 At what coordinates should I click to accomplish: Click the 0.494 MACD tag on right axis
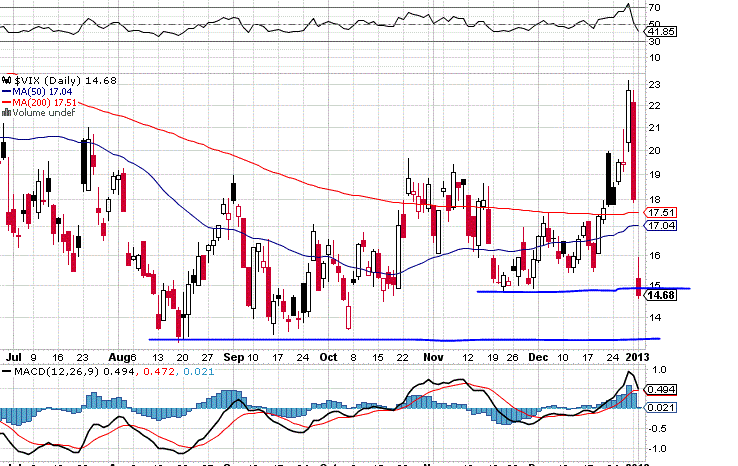[x=659, y=389]
